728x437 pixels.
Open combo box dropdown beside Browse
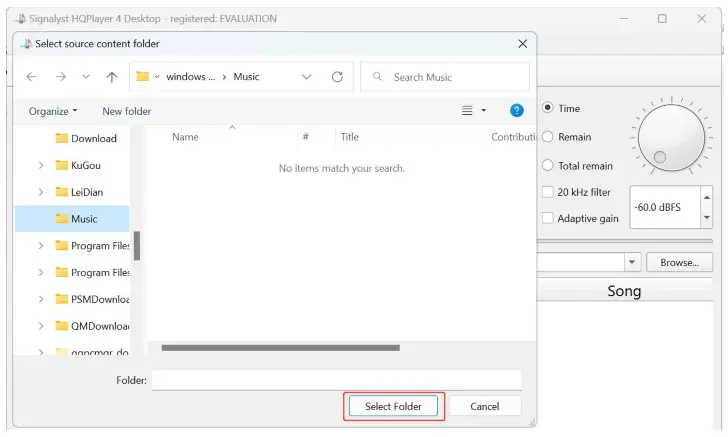tap(631, 262)
